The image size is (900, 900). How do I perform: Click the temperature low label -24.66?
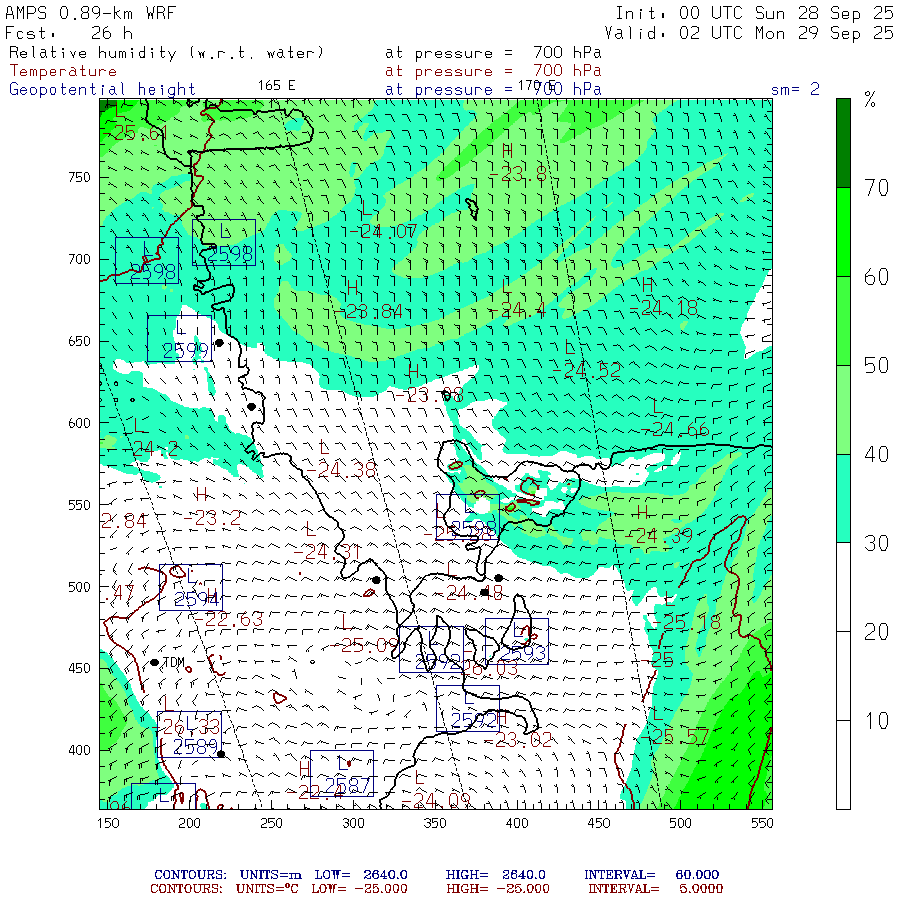(675, 429)
